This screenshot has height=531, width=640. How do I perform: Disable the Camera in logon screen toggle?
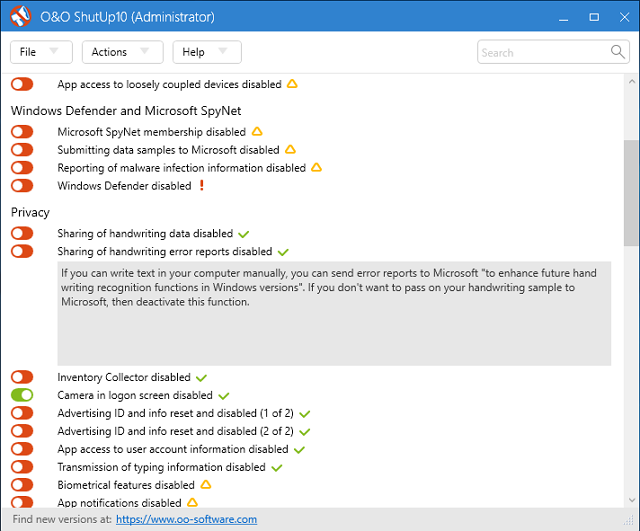[22, 395]
